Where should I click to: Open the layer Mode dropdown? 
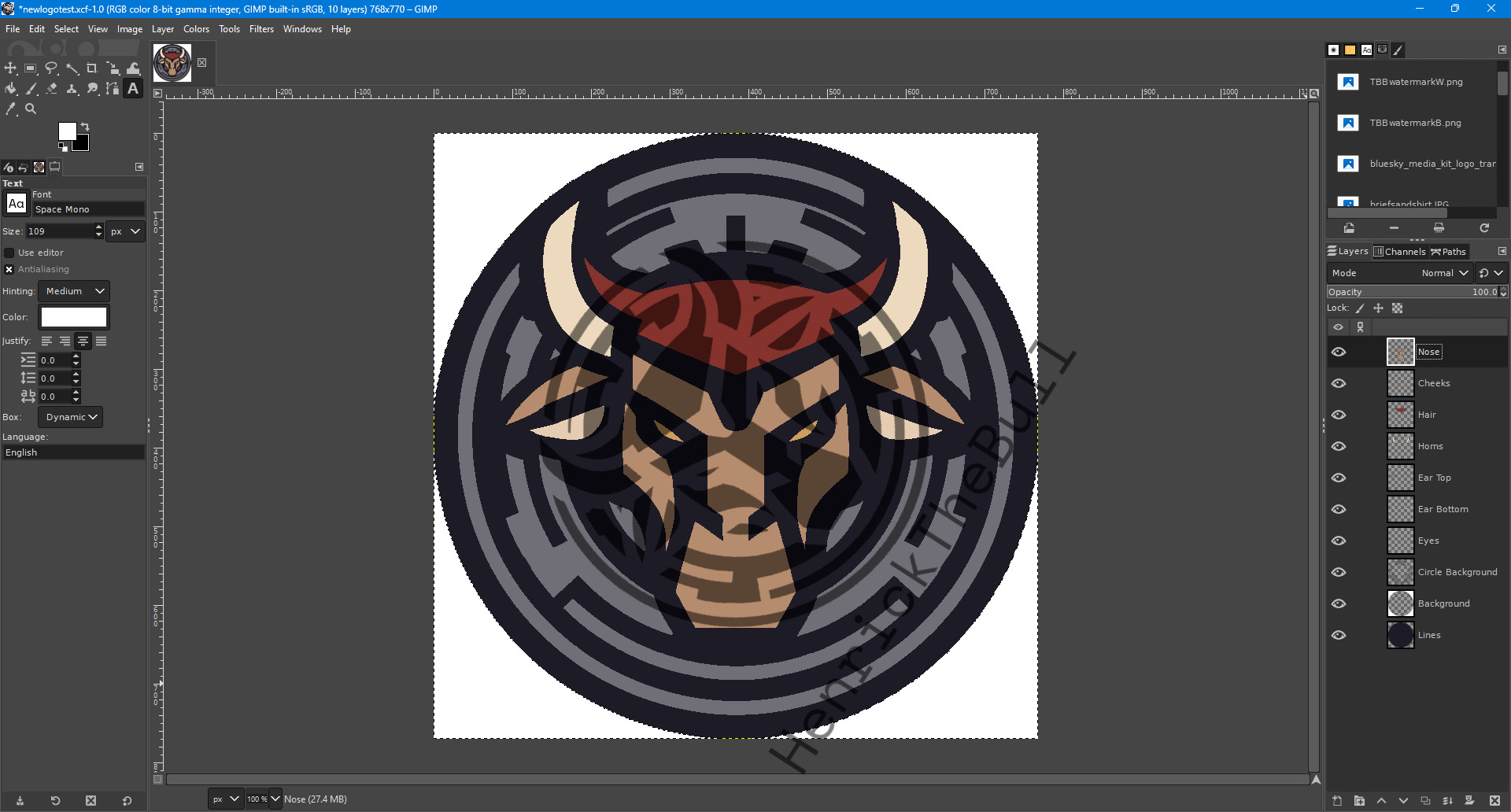(x=1399, y=273)
